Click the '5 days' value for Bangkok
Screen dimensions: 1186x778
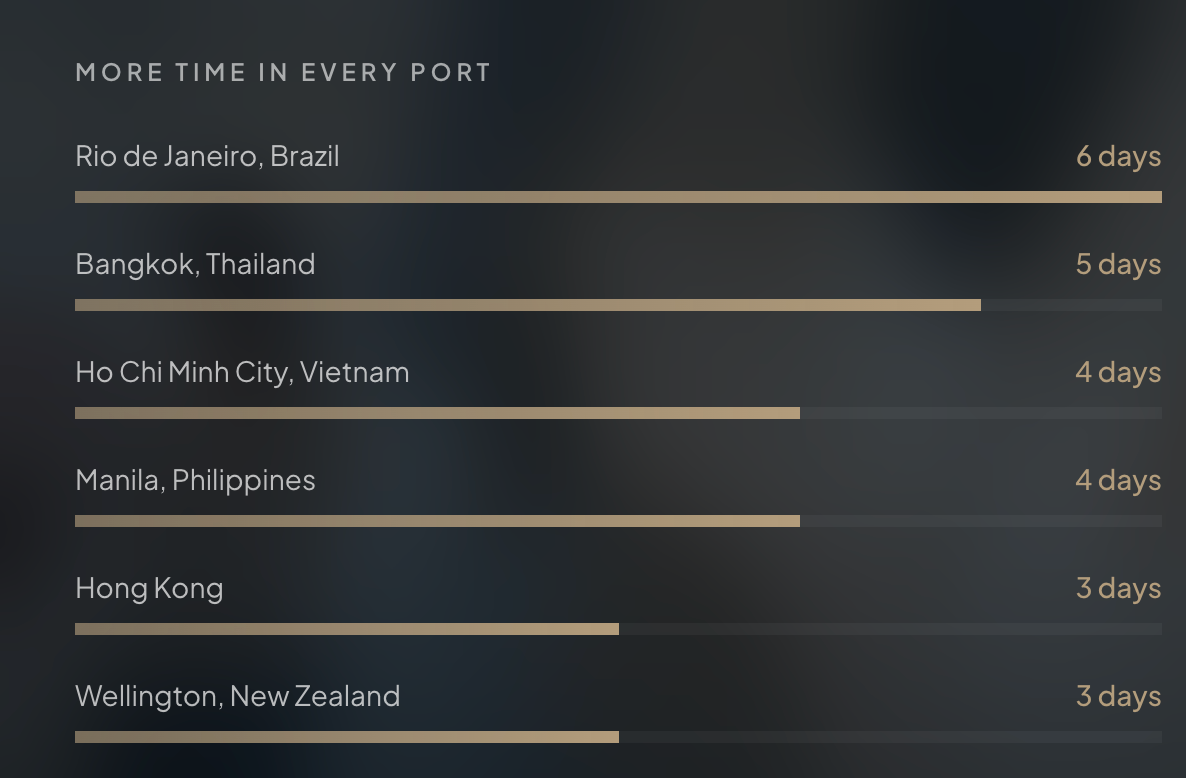coord(1119,265)
